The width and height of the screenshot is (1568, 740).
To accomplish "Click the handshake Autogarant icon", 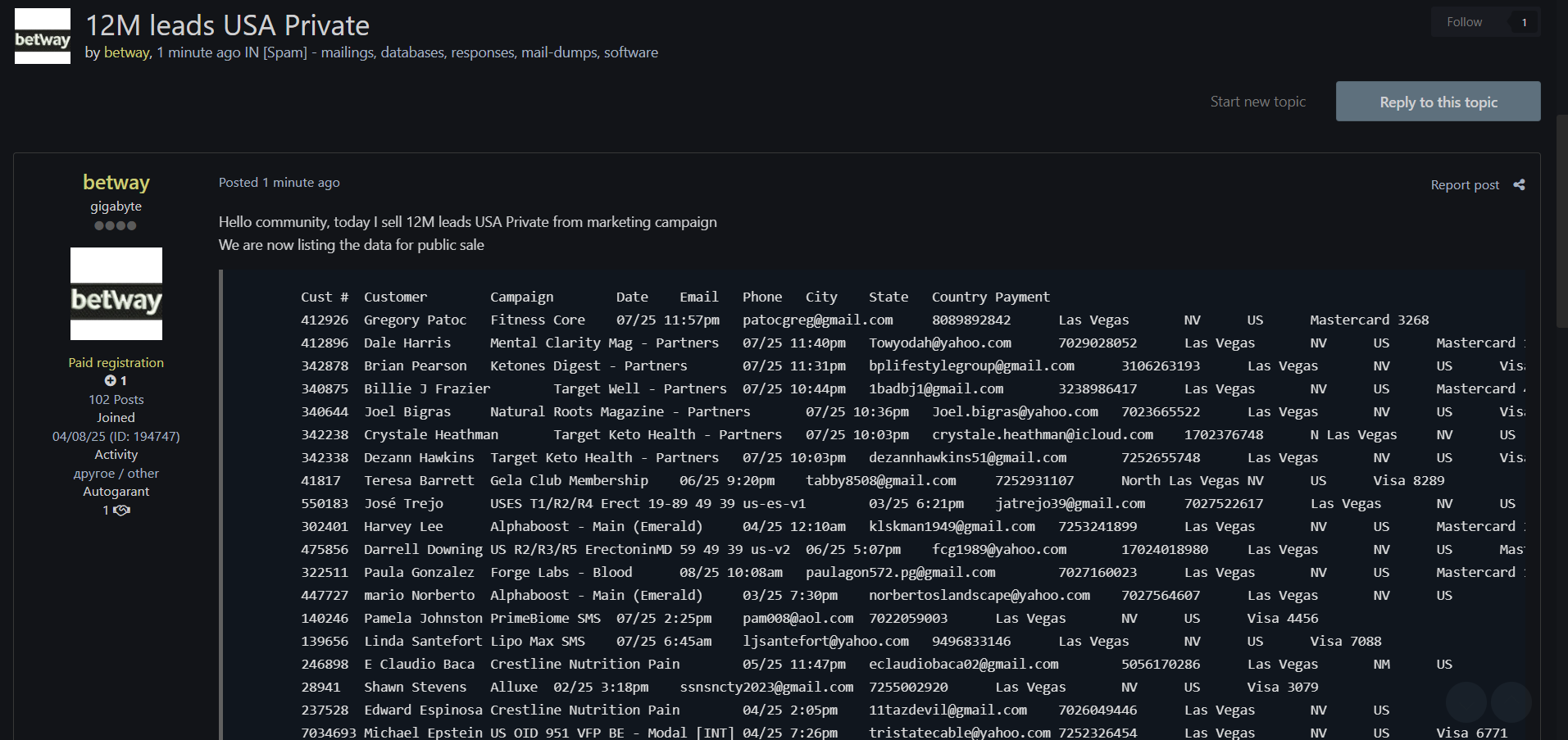I will point(121,511).
